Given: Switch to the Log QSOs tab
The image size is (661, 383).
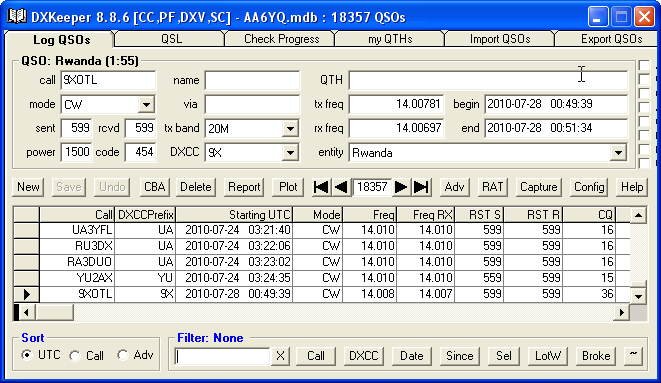Looking at the screenshot, I should click(x=62, y=40).
